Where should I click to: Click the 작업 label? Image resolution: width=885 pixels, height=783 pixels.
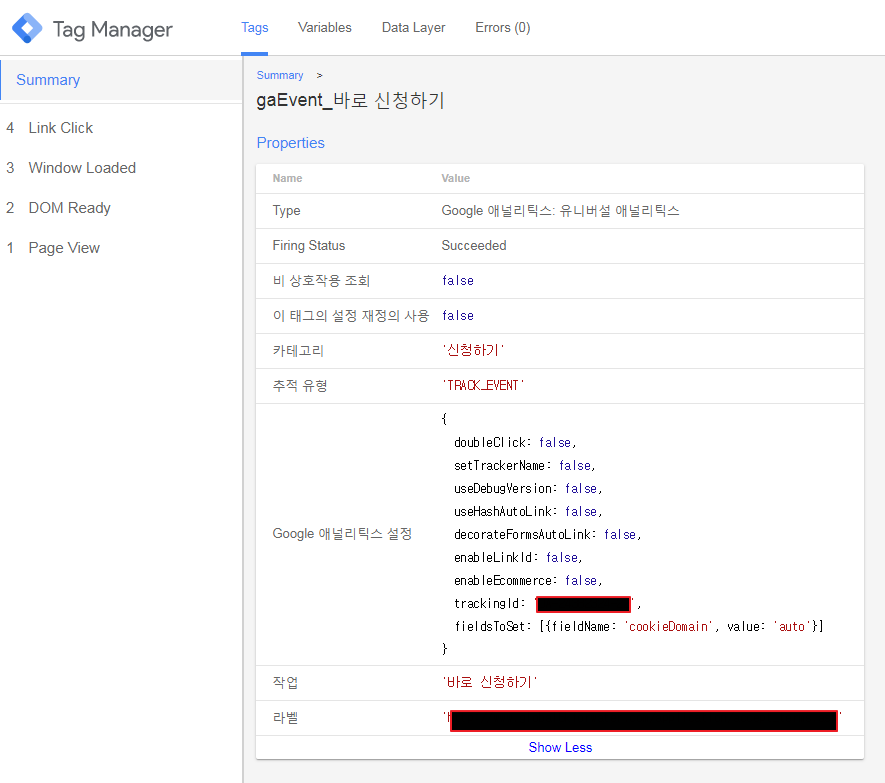tap(285, 683)
